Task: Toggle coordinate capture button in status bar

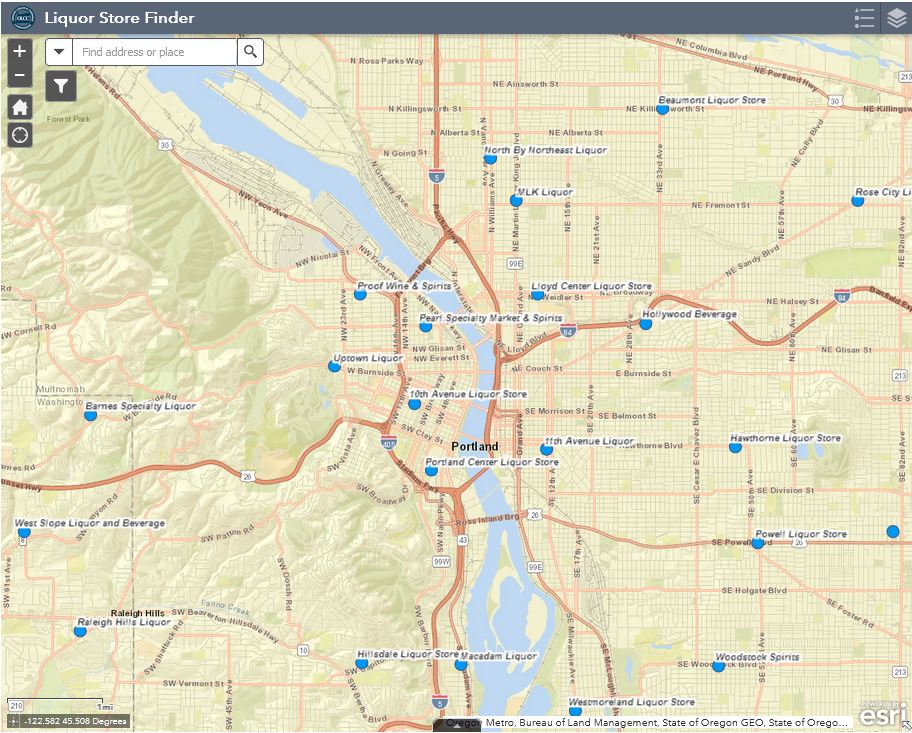Action: [x=13, y=721]
